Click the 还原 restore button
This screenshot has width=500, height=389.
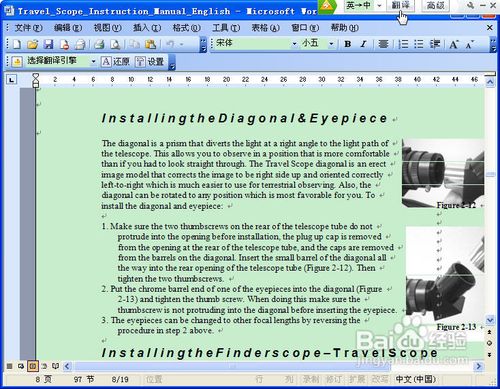[x=116, y=62]
